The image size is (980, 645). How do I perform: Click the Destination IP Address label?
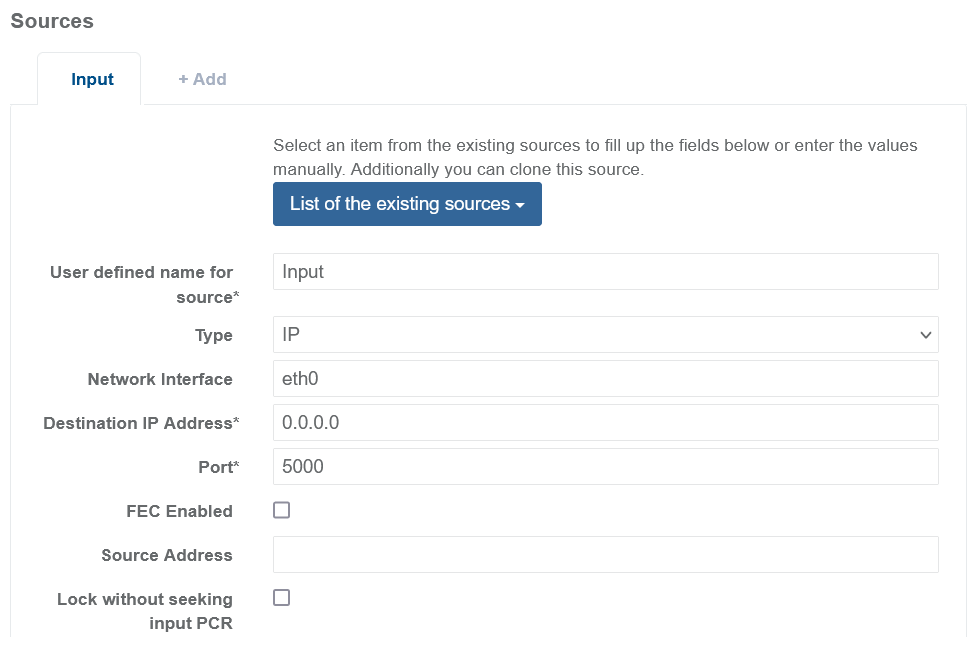coord(141,423)
